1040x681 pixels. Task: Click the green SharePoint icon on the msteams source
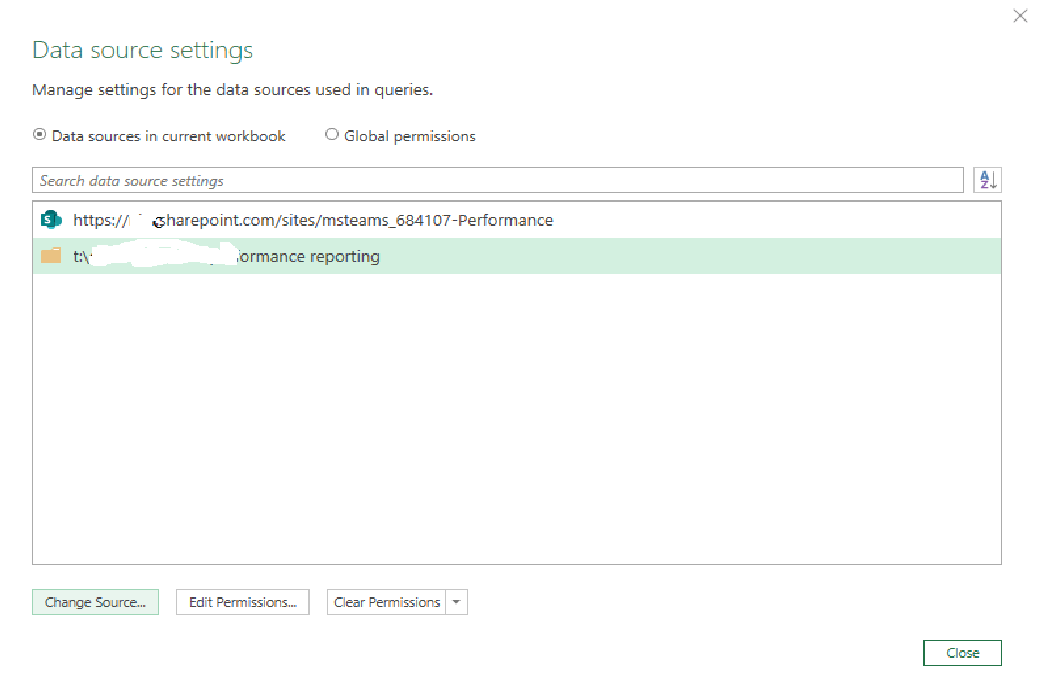click(x=51, y=219)
